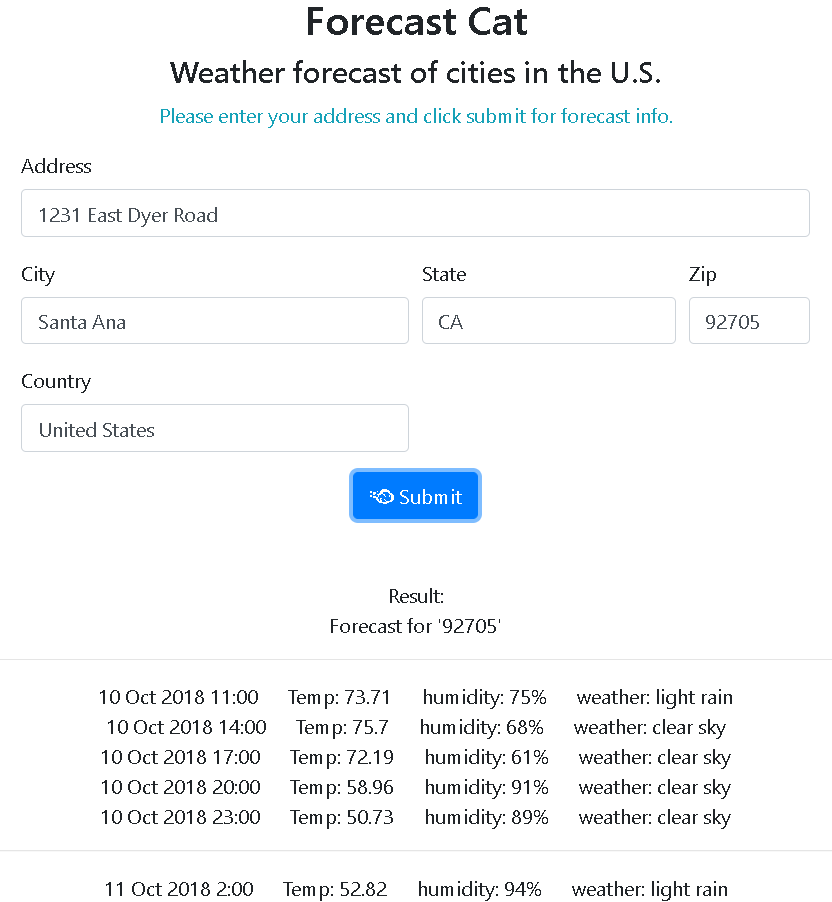
Task: Activate the Country field United States
Action: [x=215, y=428]
